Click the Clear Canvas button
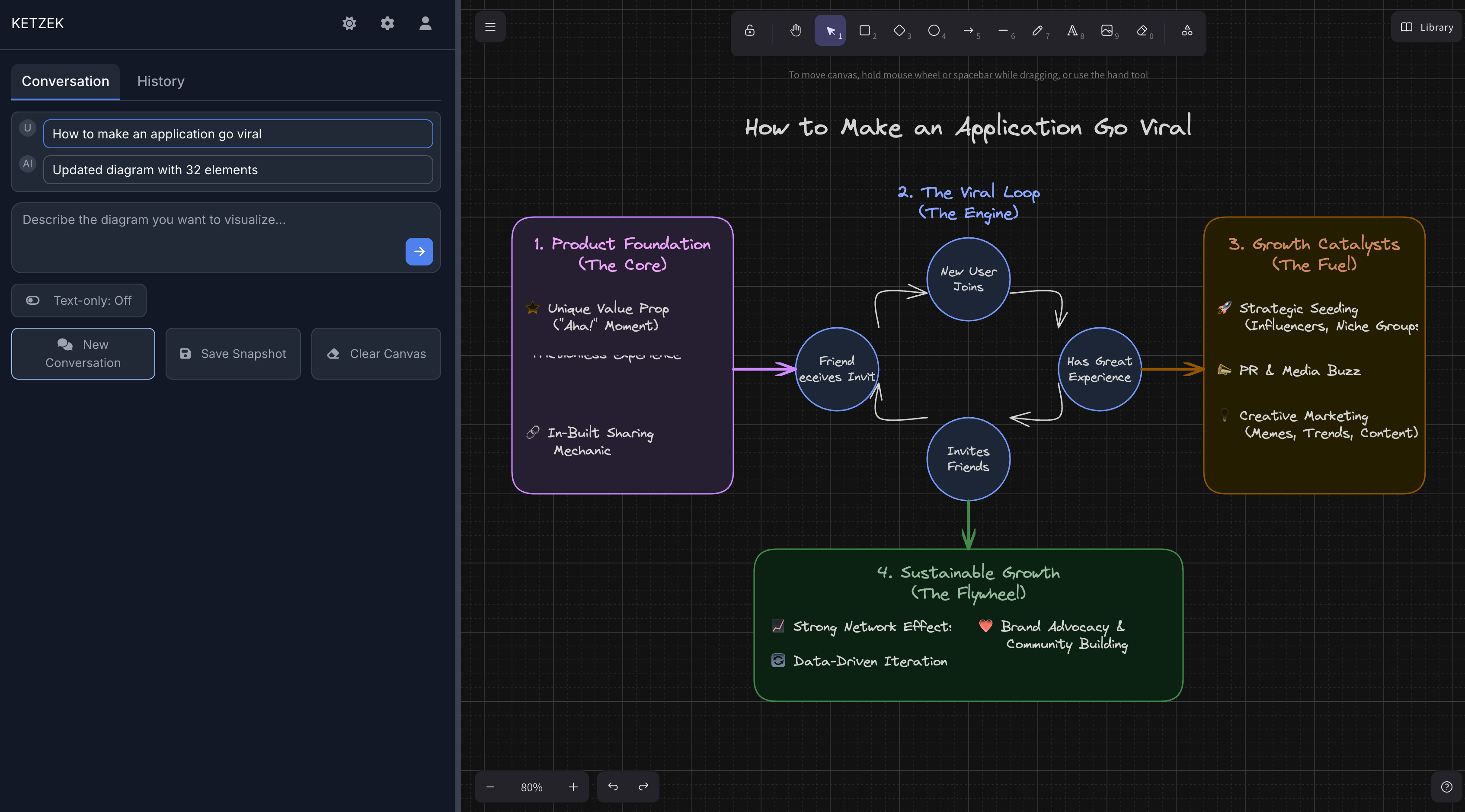1465x812 pixels. tap(376, 354)
